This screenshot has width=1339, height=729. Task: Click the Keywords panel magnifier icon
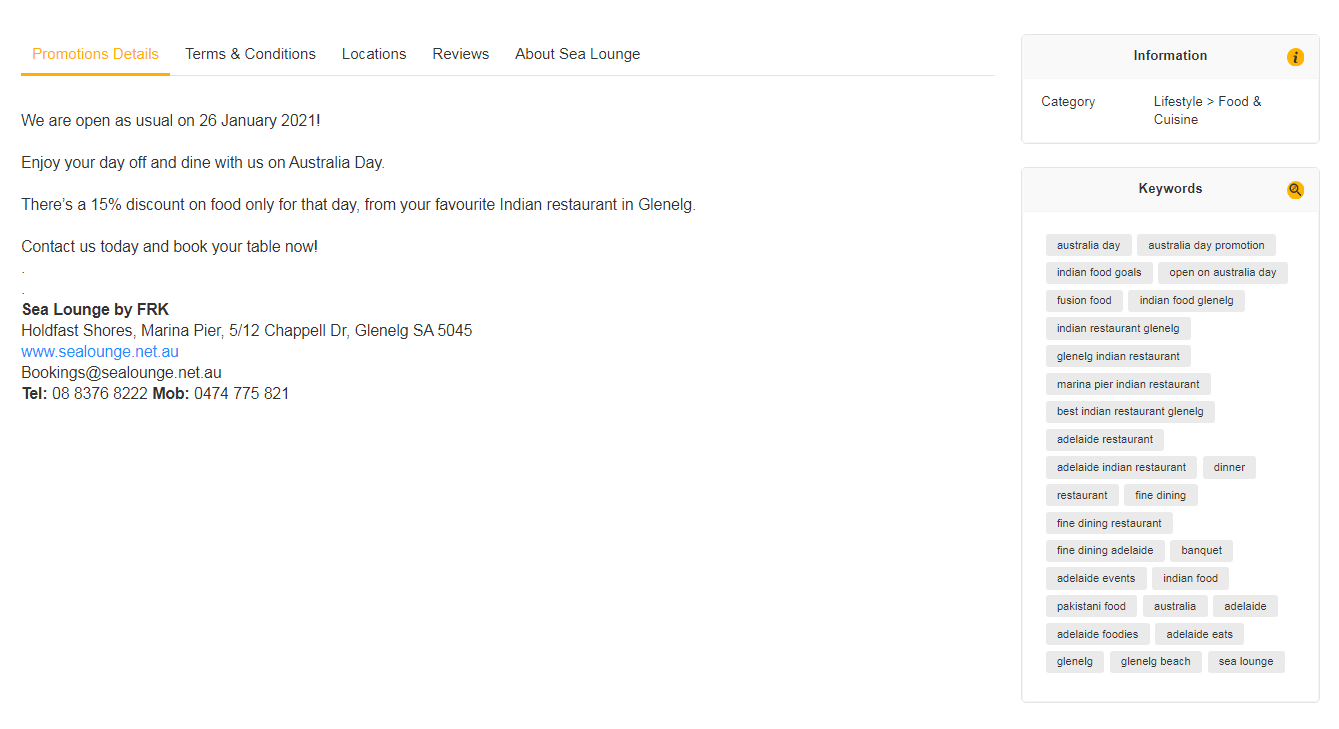[x=1295, y=190]
